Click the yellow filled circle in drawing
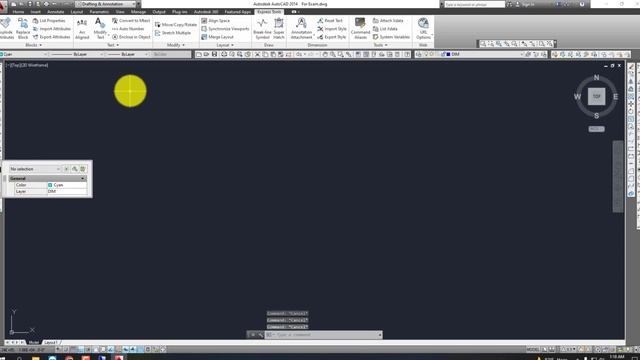The height and width of the screenshot is (360, 640). (130, 91)
